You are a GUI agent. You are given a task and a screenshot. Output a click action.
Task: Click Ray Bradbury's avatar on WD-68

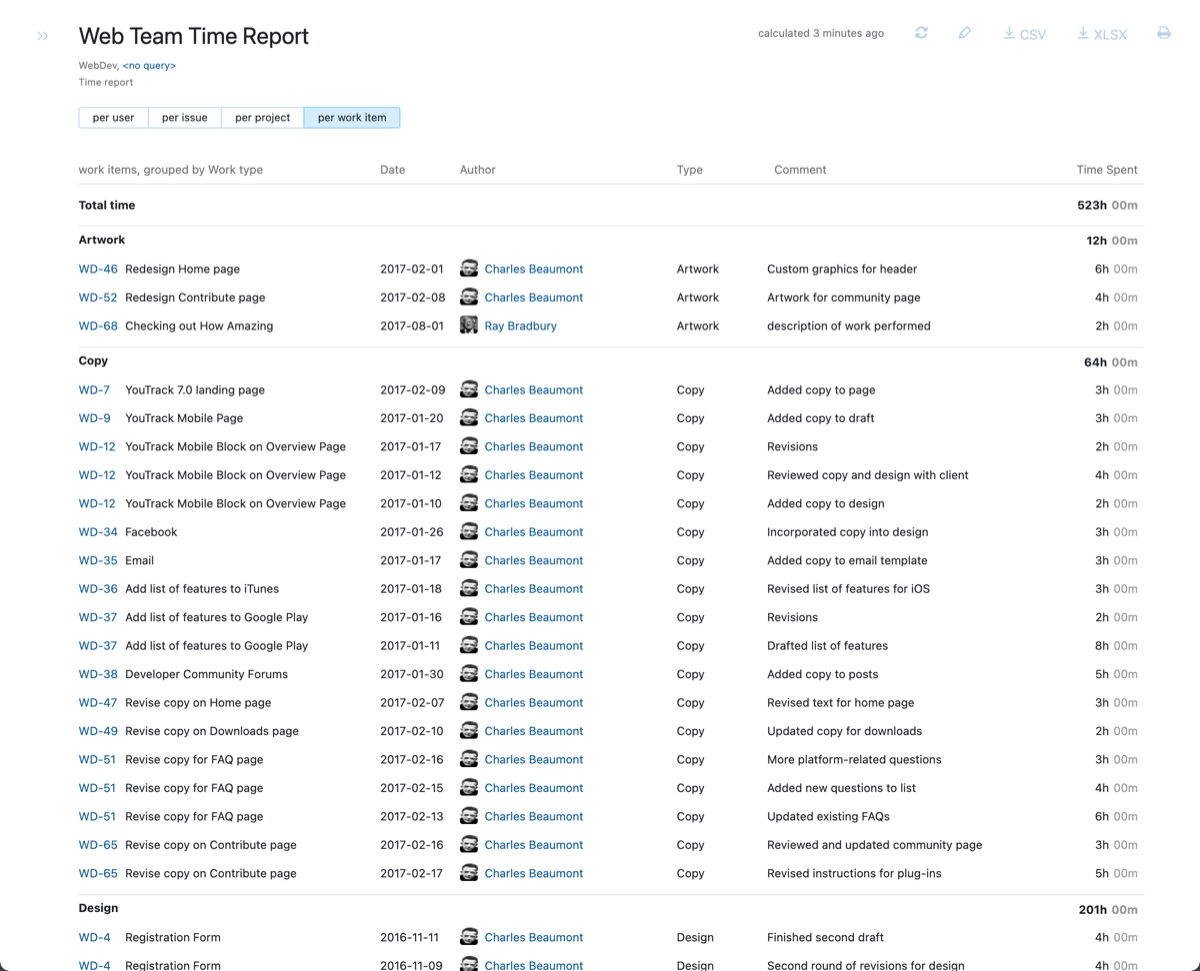[x=468, y=325]
